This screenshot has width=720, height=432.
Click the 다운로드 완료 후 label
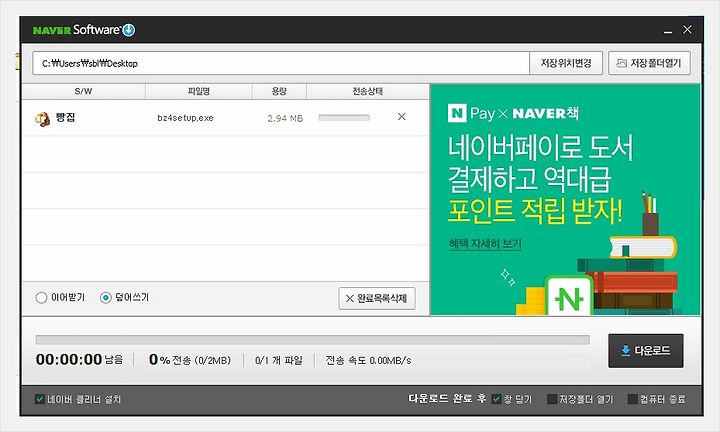point(447,398)
